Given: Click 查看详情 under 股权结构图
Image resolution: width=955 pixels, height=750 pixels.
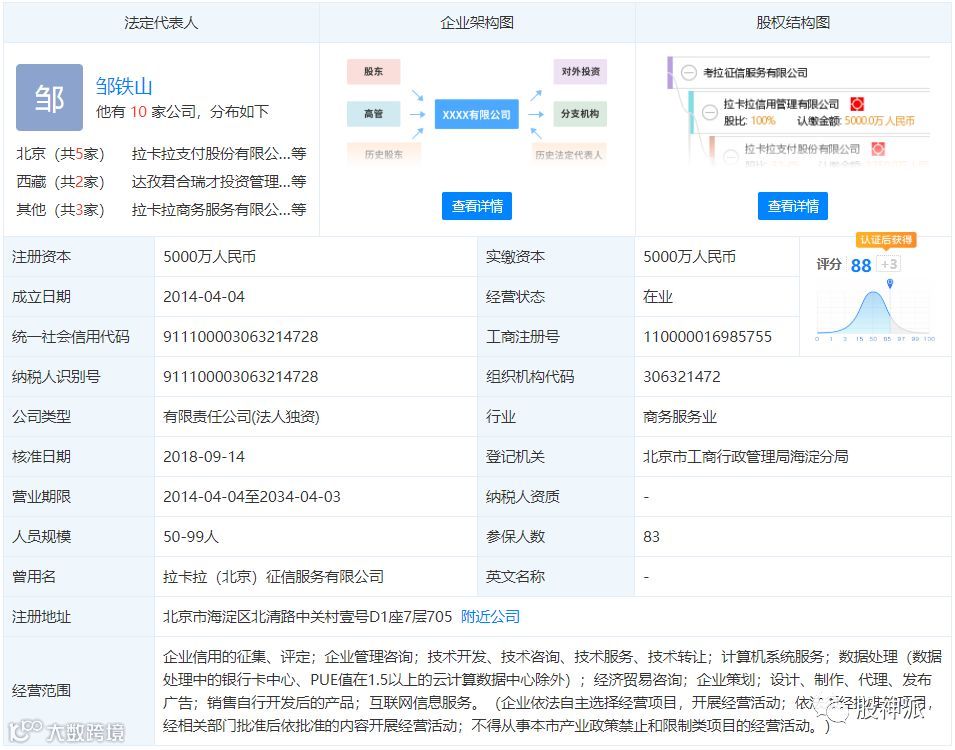Looking at the screenshot, I should tap(792, 206).
